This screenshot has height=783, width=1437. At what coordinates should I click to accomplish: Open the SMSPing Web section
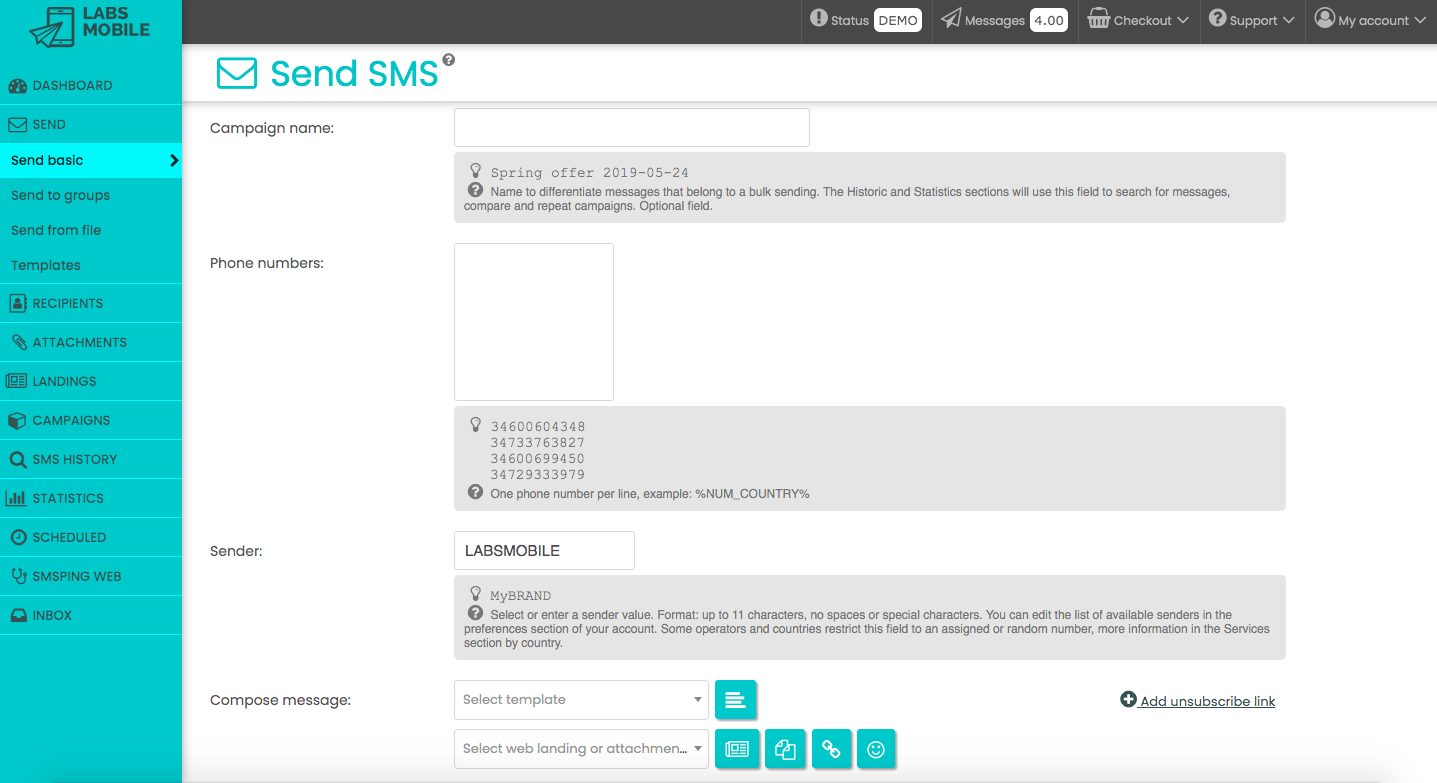click(x=91, y=576)
